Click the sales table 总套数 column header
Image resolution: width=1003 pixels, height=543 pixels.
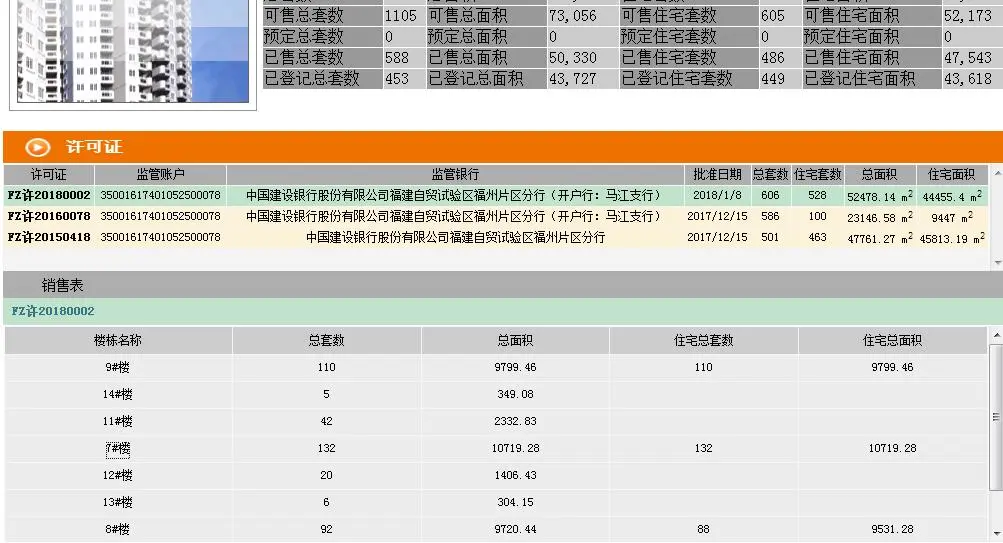tap(326, 340)
